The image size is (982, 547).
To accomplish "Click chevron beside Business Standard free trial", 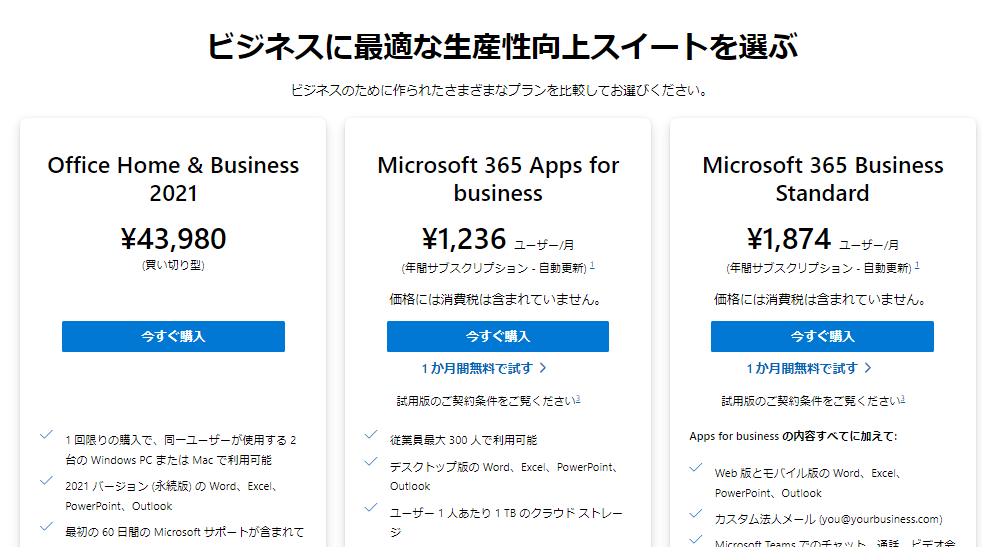I will click(x=867, y=368).
